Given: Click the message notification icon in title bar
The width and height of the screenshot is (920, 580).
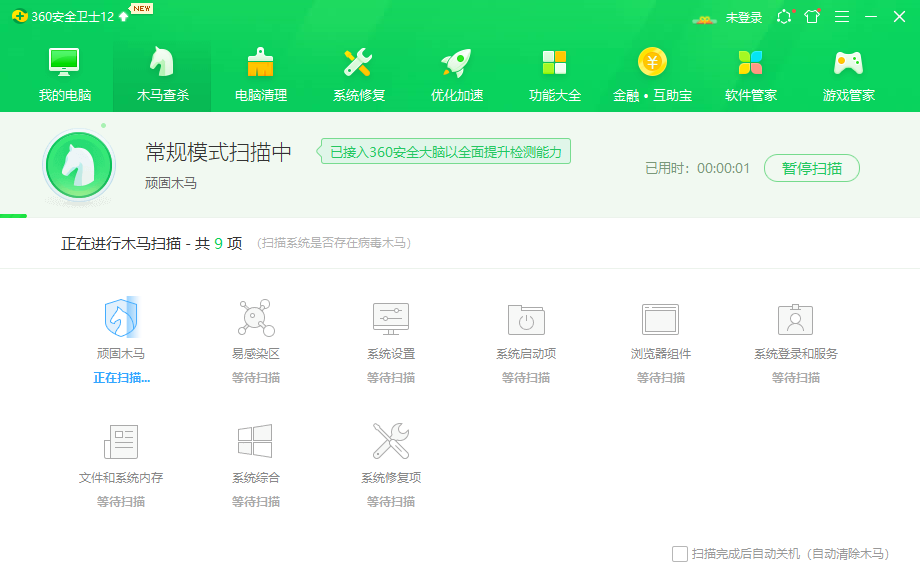Looking at the screenshot, I should pos(784,17).
